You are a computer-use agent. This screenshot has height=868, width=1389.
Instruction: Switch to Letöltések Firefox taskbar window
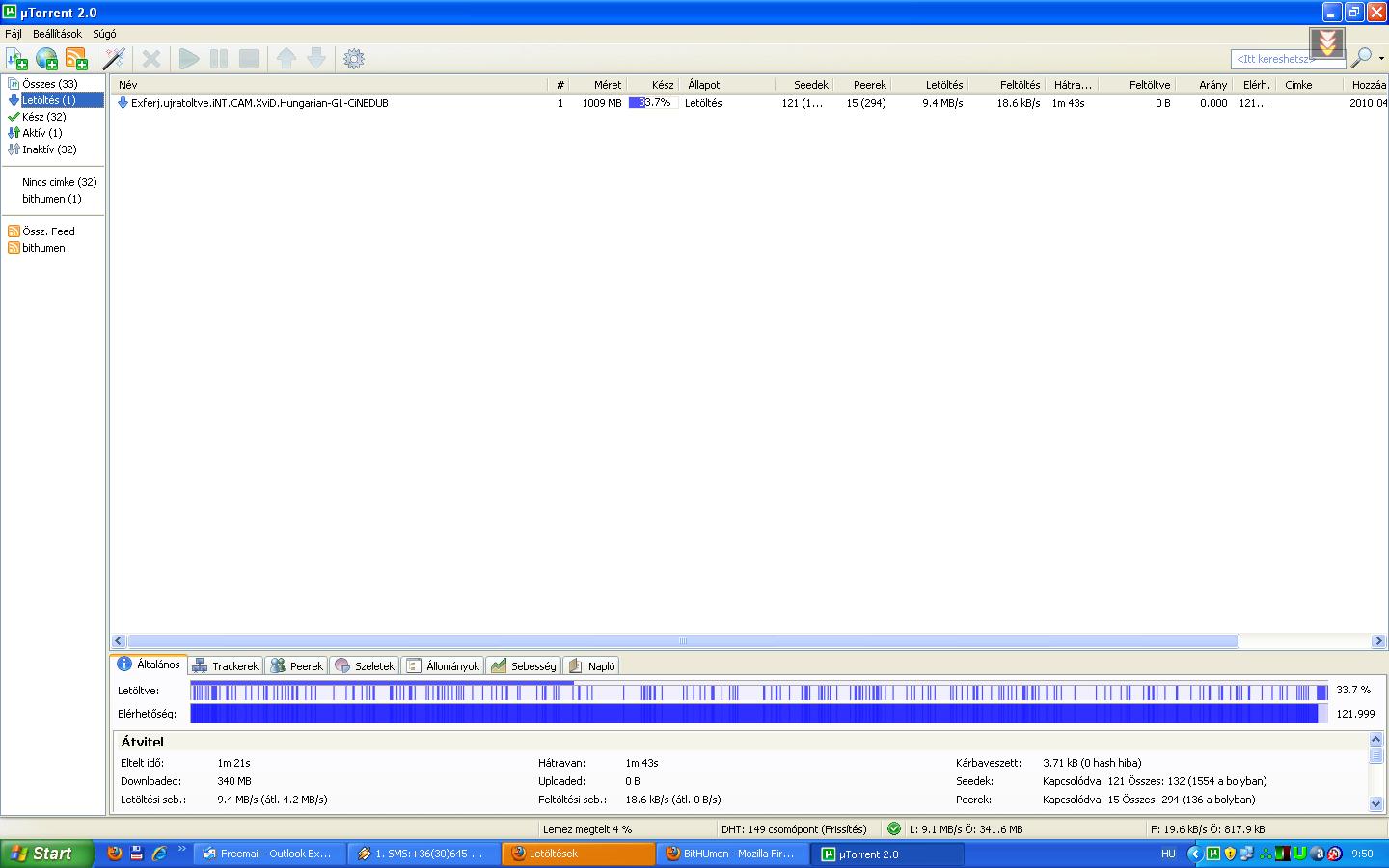pyautogui.click(x=579, y=854)
